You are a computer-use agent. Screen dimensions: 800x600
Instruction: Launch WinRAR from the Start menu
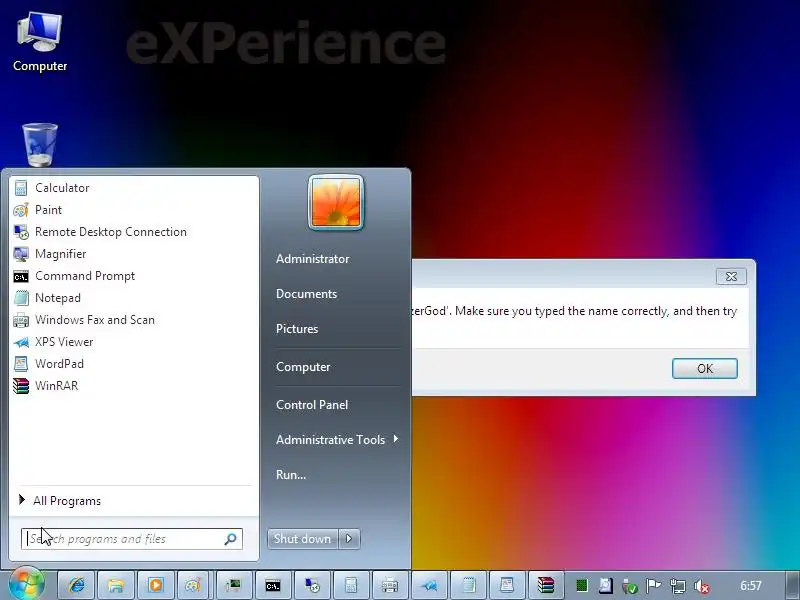coord(134,386)
